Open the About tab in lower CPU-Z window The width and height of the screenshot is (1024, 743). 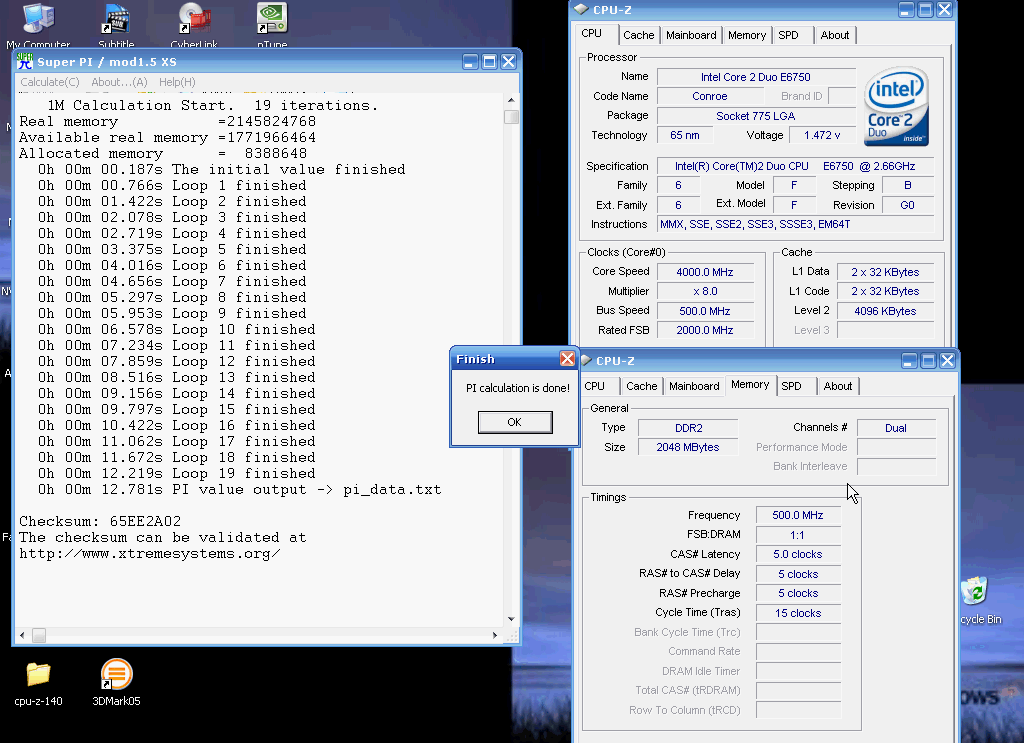click(838, 386)
